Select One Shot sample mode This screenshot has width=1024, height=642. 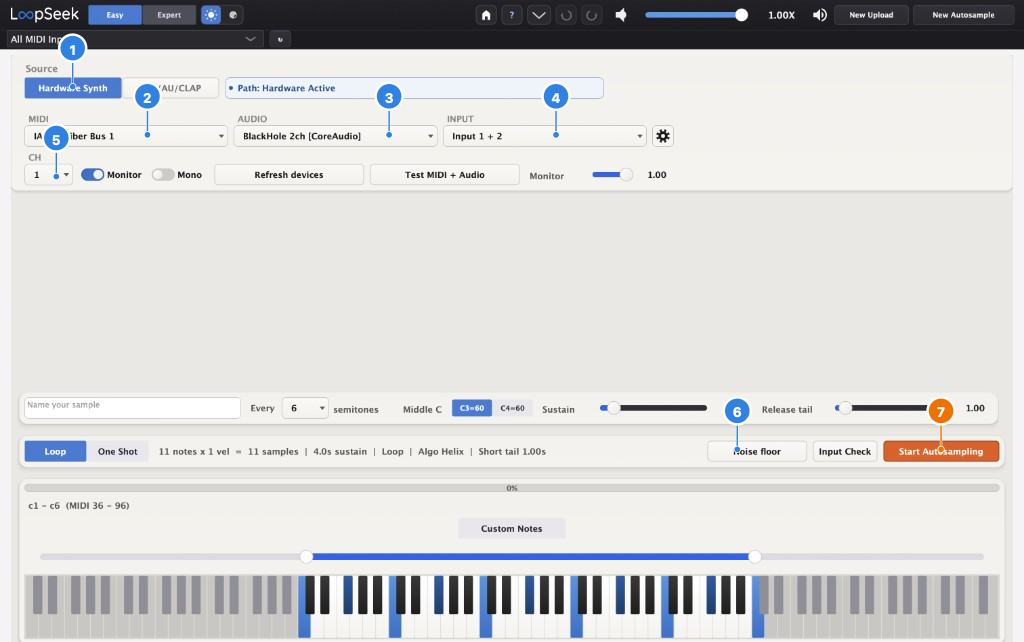118,451
